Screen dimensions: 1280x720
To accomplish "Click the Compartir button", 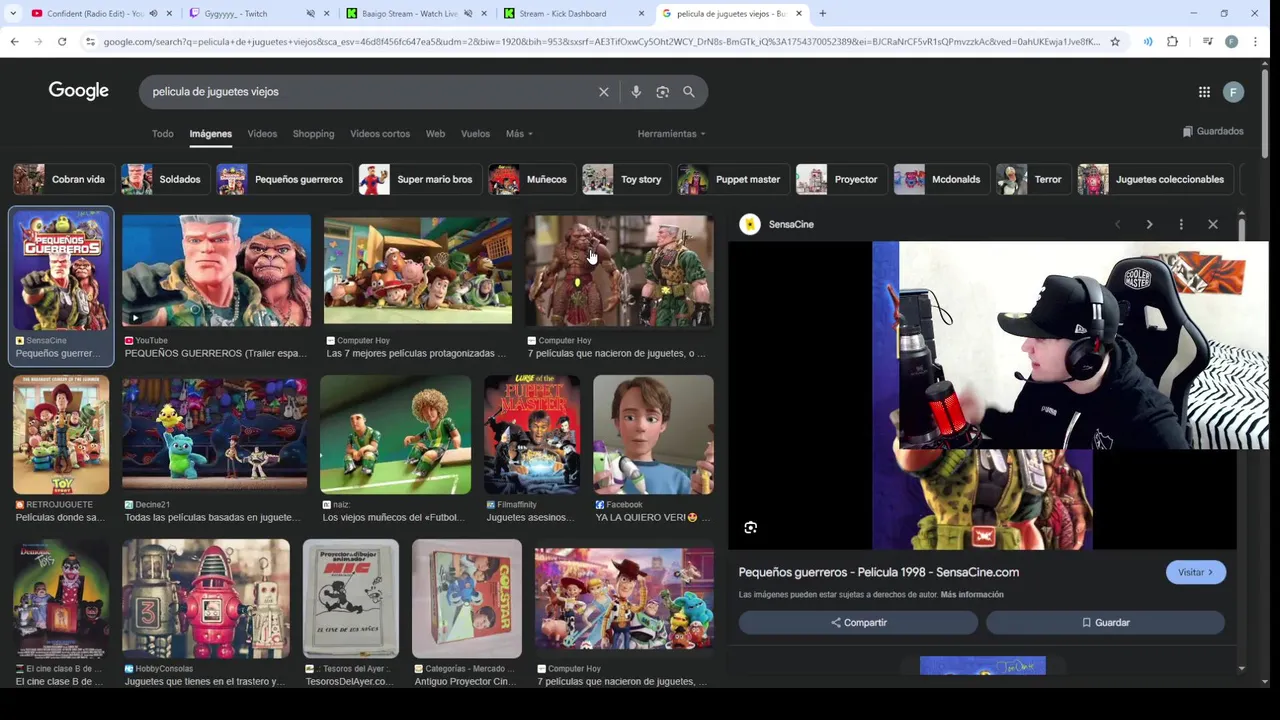I will [858, 622].
